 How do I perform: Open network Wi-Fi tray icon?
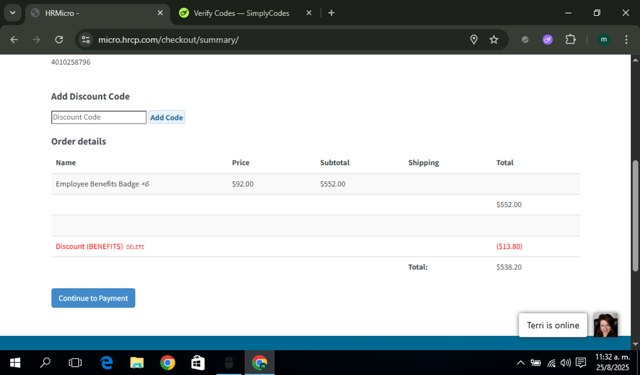pos(551,363)
